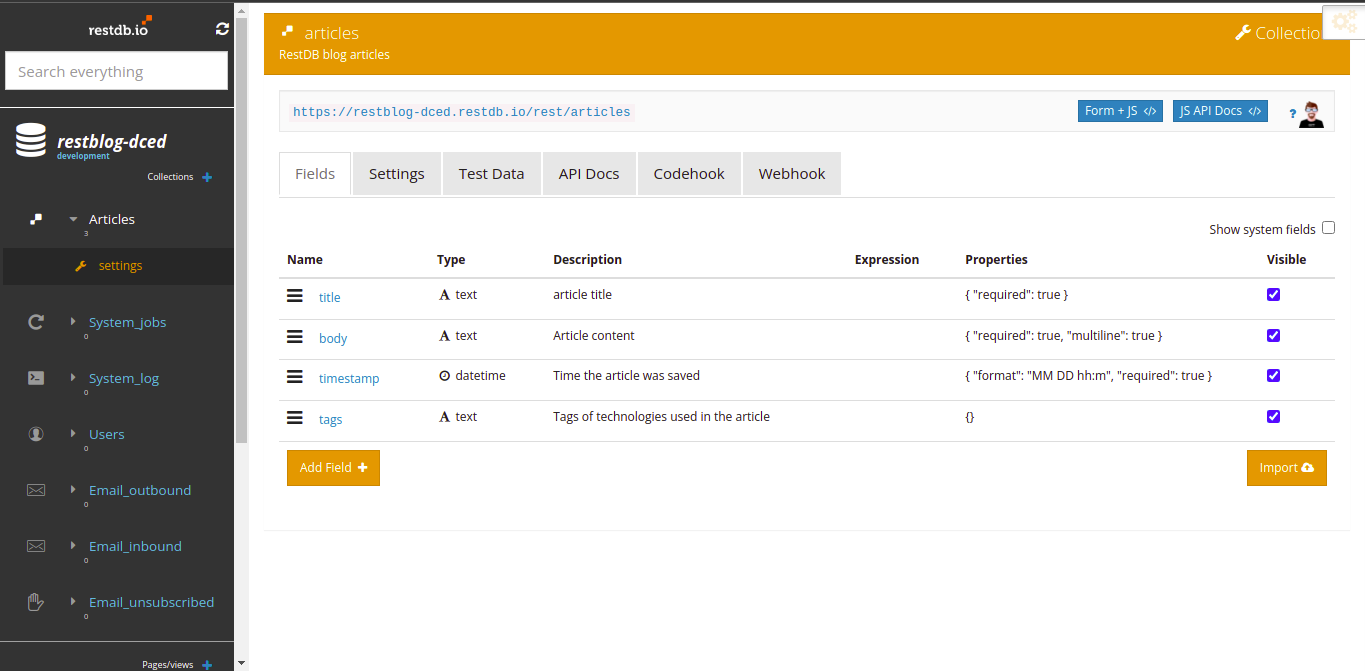The height and width of the screenshot is (671, 1365).
Task: Toggle Show system fields checkbox
Action: 1328,228
